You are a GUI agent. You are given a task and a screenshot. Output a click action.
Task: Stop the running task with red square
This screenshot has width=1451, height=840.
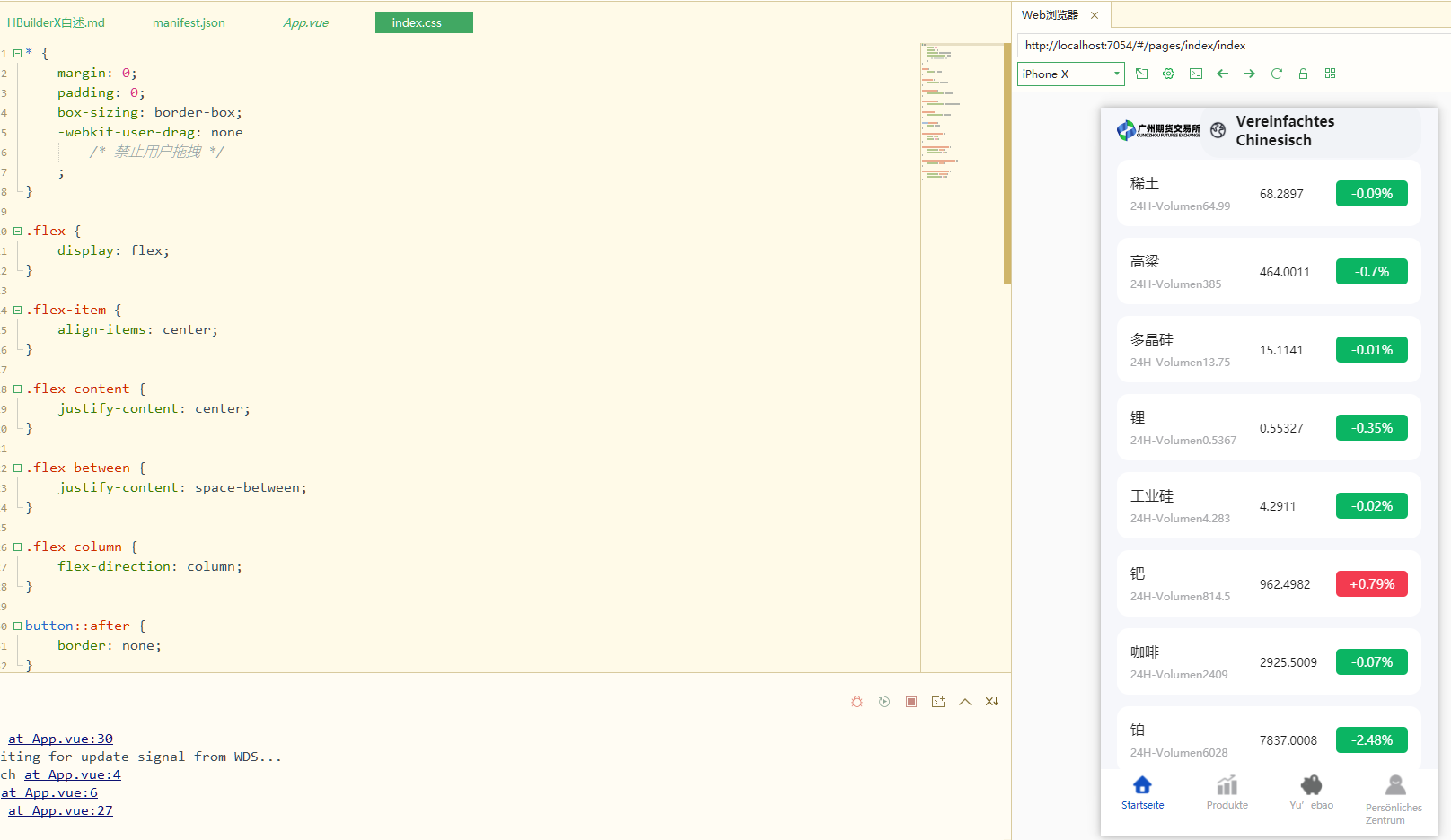click(911, 702)
